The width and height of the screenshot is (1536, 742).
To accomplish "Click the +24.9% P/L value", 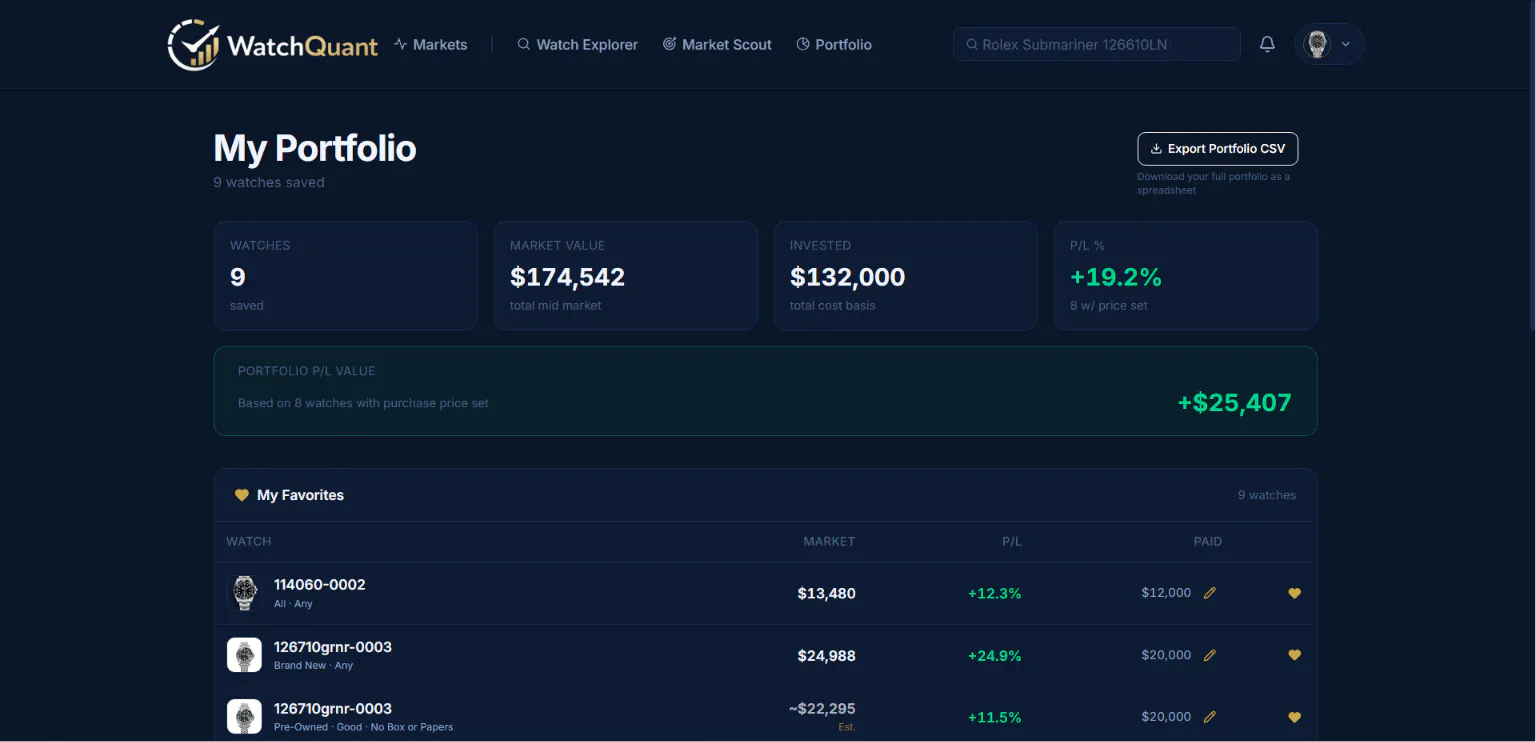I will [x=995, y=656].
